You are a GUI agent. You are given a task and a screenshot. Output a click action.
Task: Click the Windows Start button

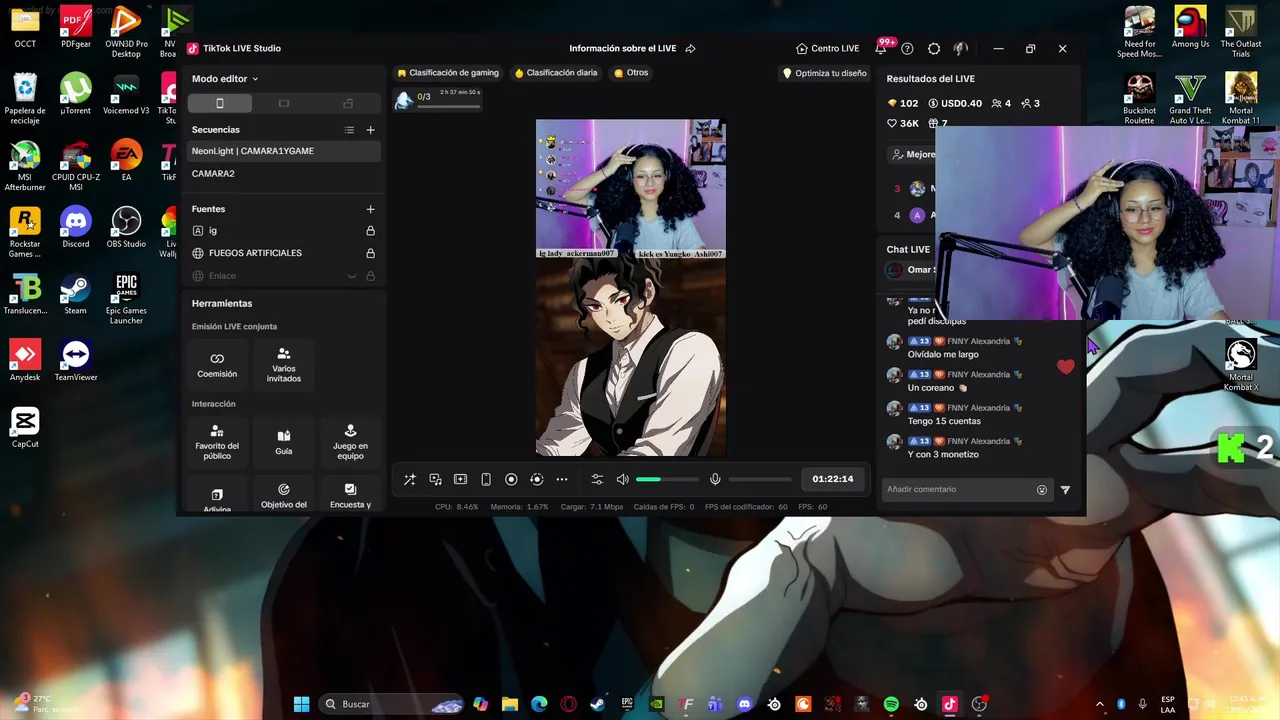click(x=301, y=704)
